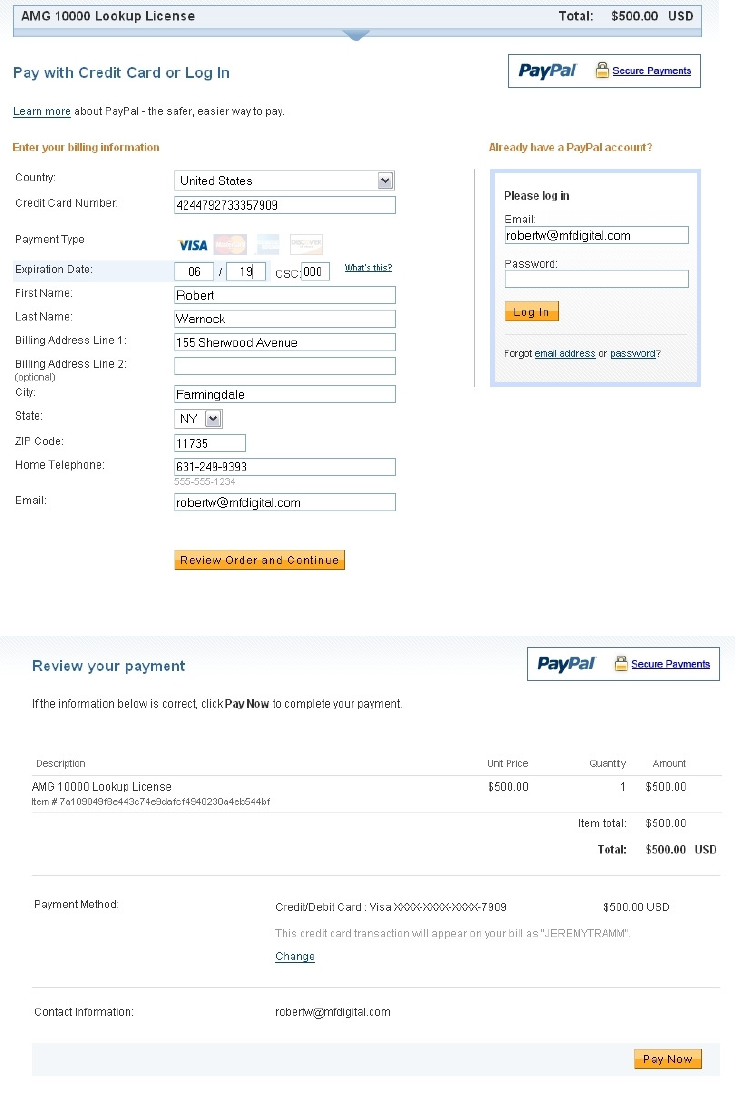735x1102 pixels.
Task: Choose the American Express card icon
Action: pyautogui.click(x=267, y=245)
